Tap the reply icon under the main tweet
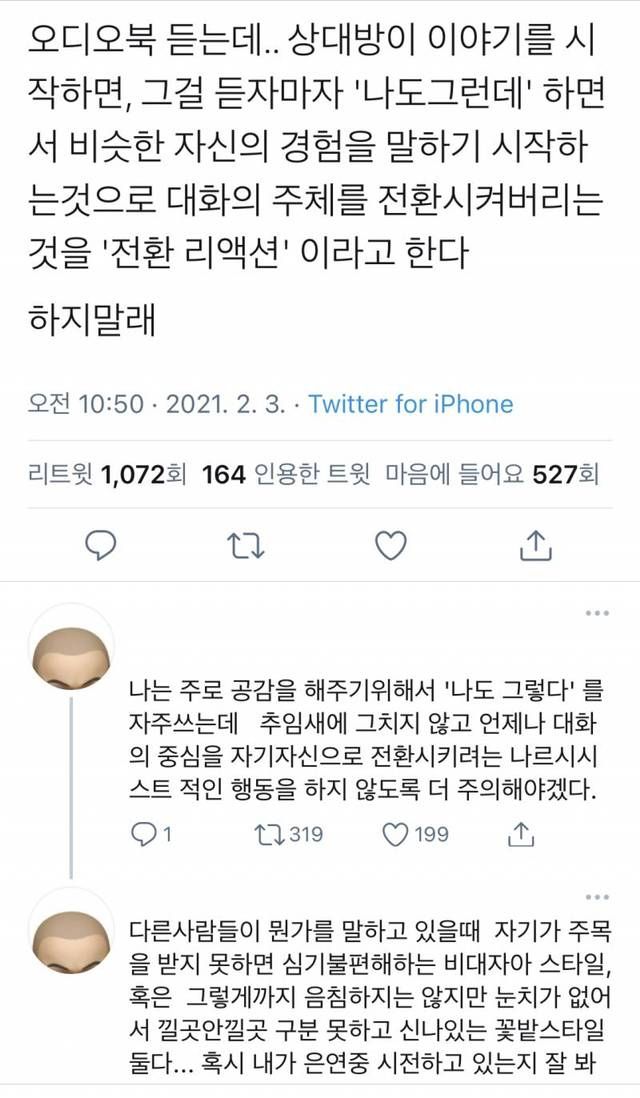The width and height of the screenshot is (640, 1098). pos(101,545)
